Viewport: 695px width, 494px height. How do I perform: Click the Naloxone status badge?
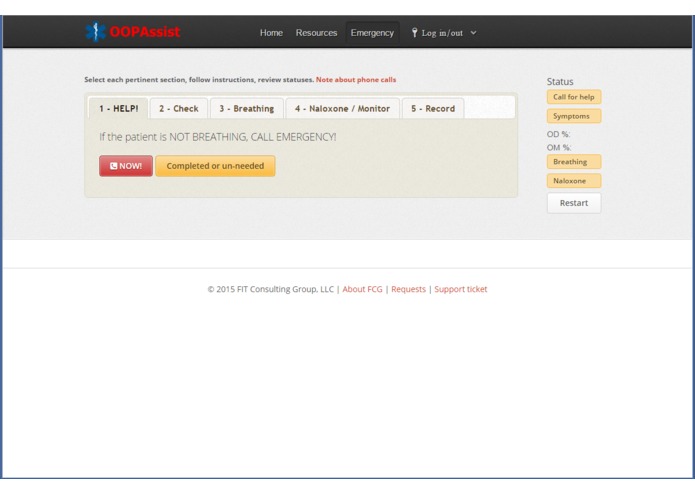click(574, 181)
